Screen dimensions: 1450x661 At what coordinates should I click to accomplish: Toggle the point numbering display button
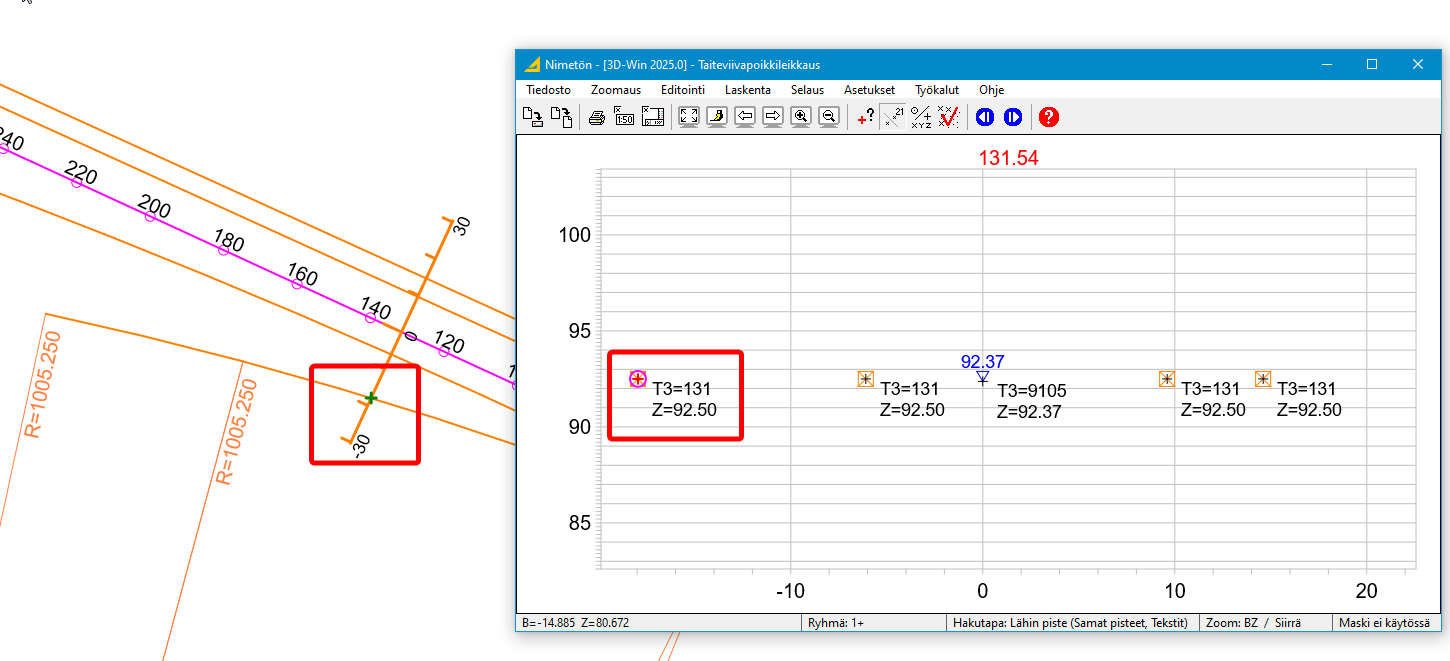click(x=893, y=117)
